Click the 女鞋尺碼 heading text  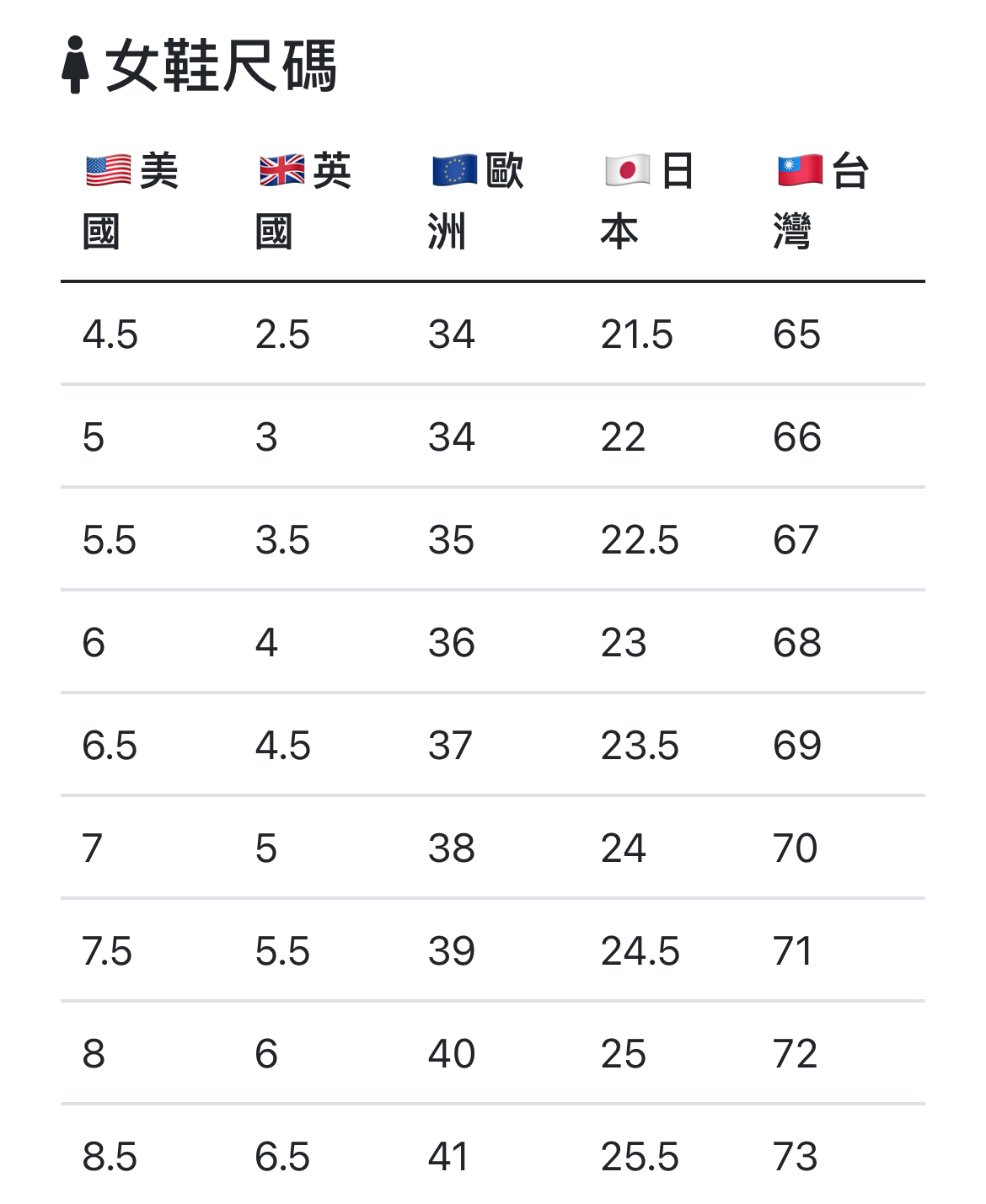(221, 66)
